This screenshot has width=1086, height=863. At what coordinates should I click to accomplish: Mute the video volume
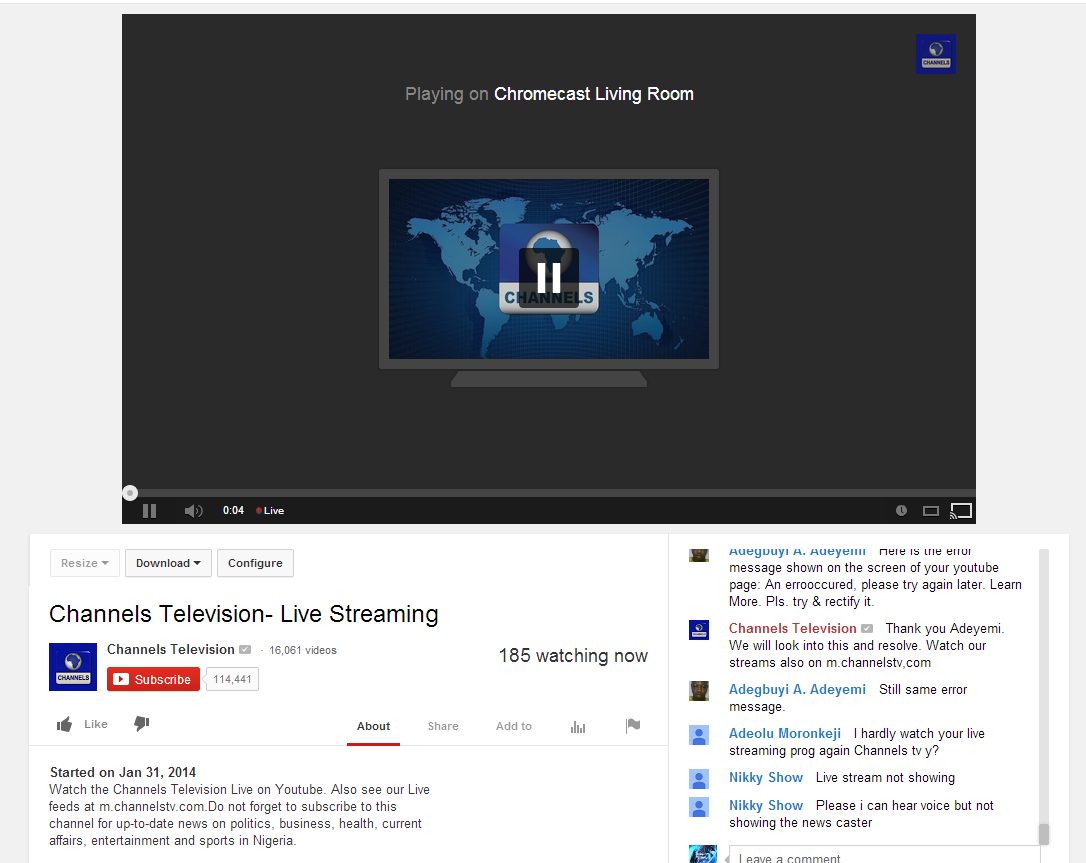click(192, 510)
